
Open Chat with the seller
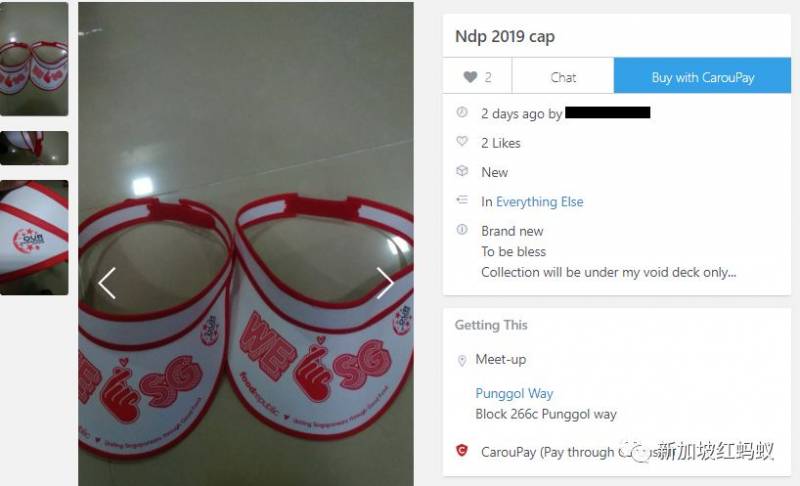point(563,77)
